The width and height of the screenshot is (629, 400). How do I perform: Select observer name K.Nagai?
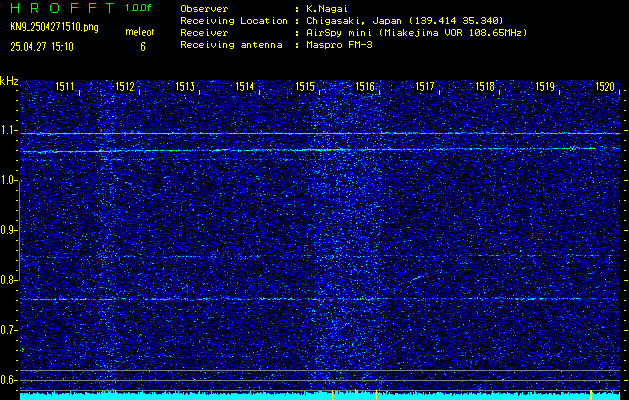coord(326,8)
